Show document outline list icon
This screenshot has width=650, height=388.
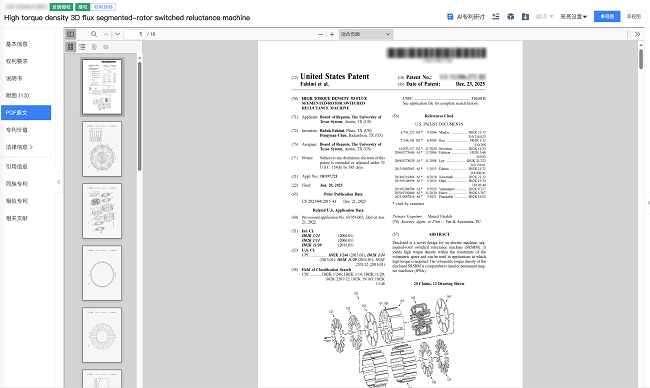(82, 47)
